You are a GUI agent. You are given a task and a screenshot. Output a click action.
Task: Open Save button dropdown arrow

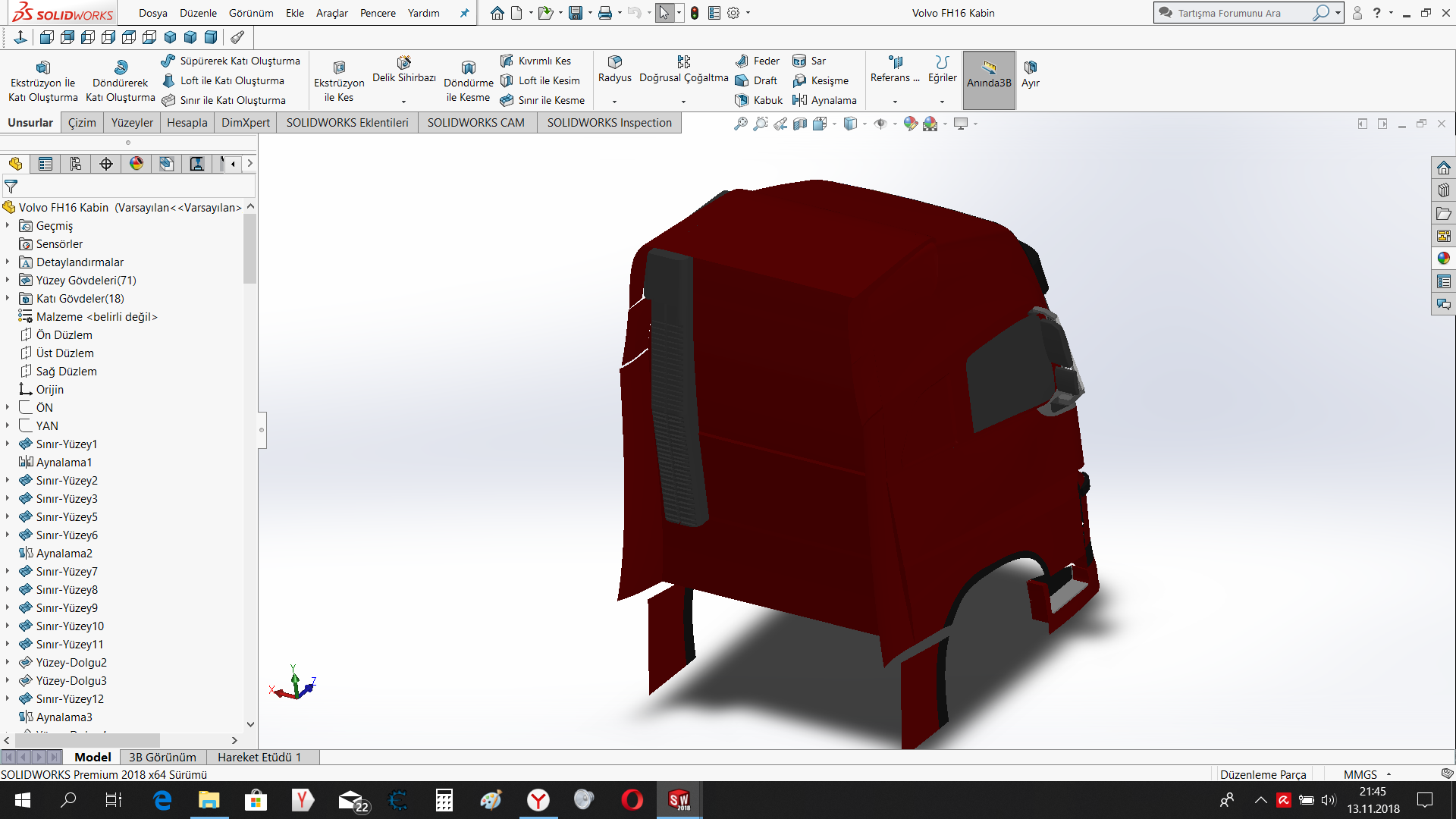click(x=590, y=13)
